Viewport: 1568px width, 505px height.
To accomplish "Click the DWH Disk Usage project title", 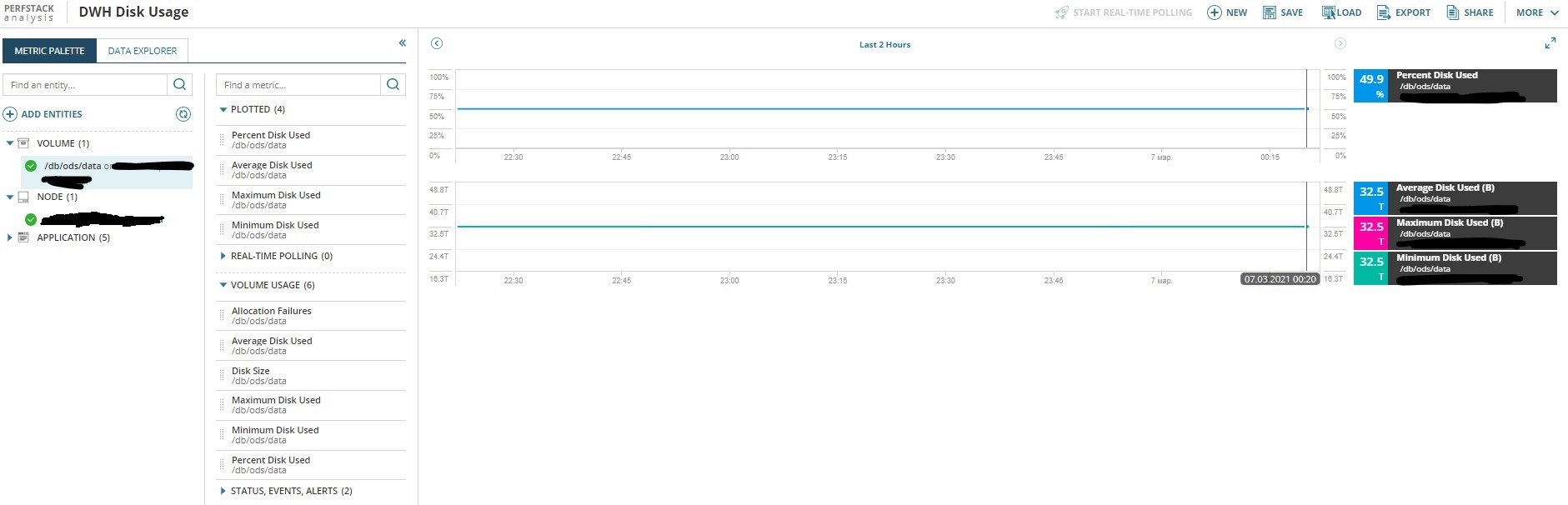I will click(133, 12).
